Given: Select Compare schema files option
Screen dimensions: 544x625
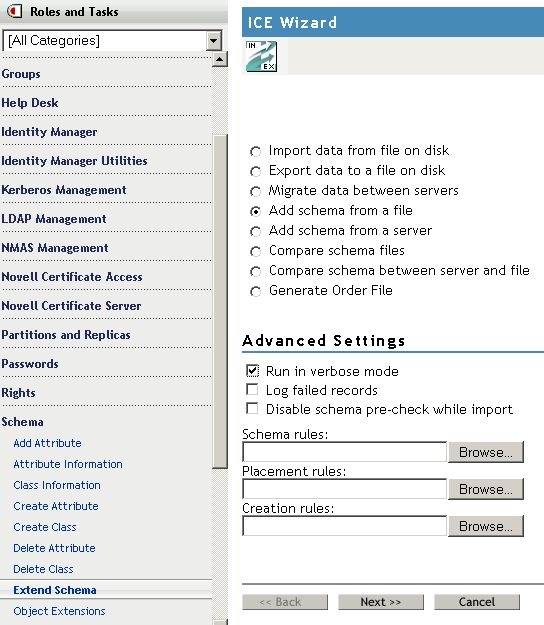Looking at the screenshot, I should [255, 252].
